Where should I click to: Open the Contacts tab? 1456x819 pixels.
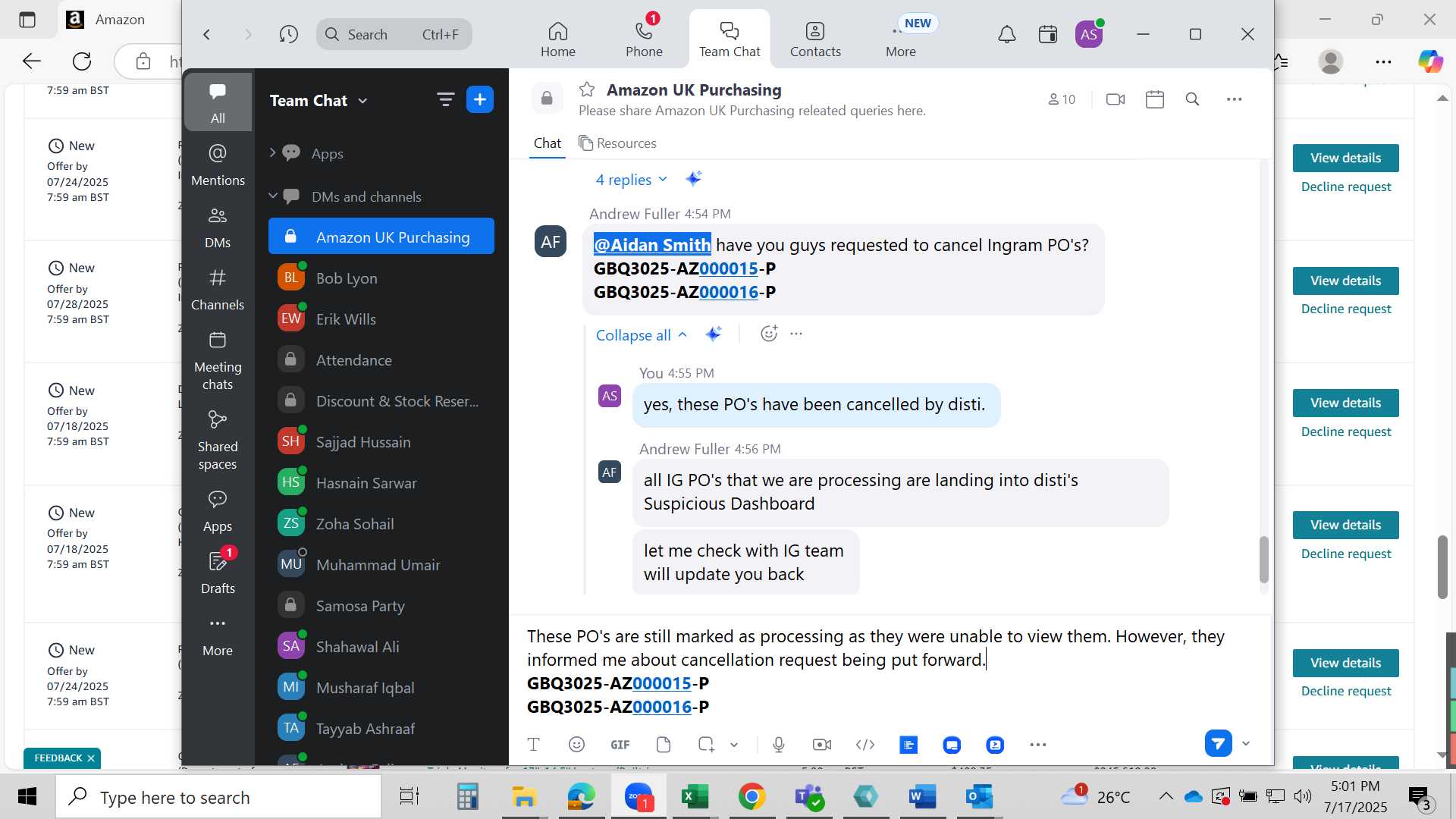pyautogui.click(x=815, y=39)
